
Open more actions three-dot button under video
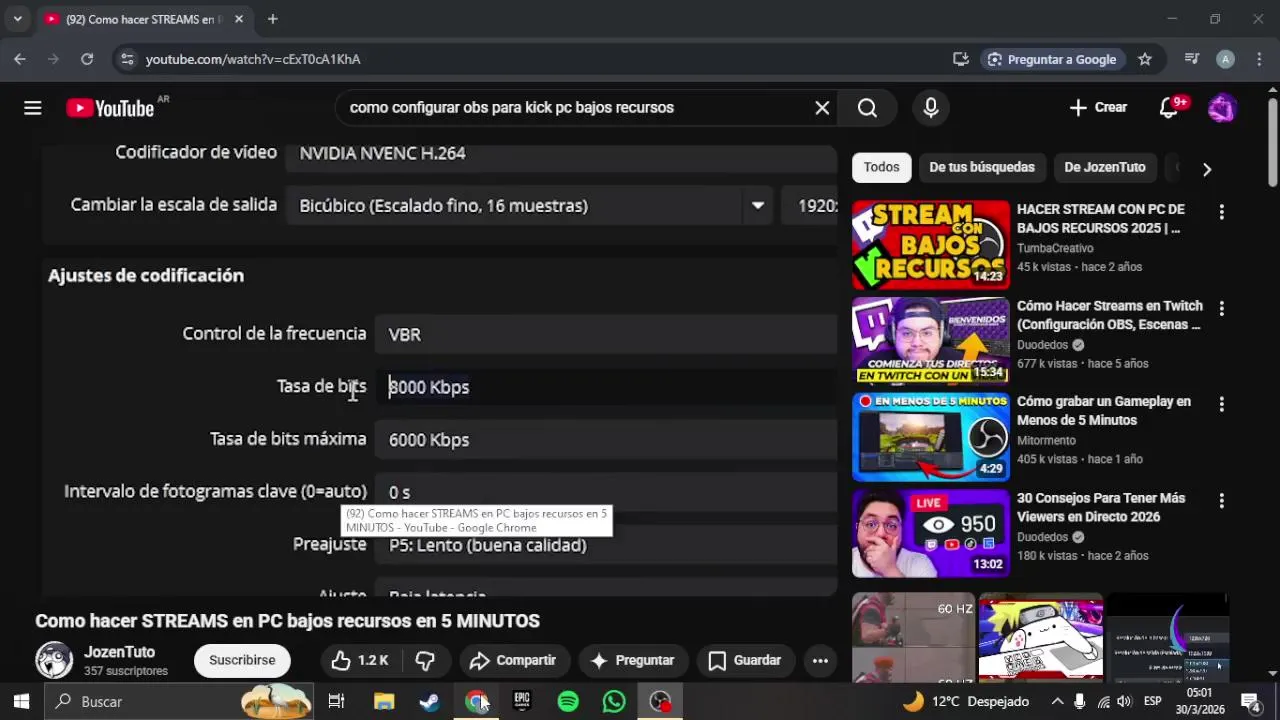coord(820,660)
